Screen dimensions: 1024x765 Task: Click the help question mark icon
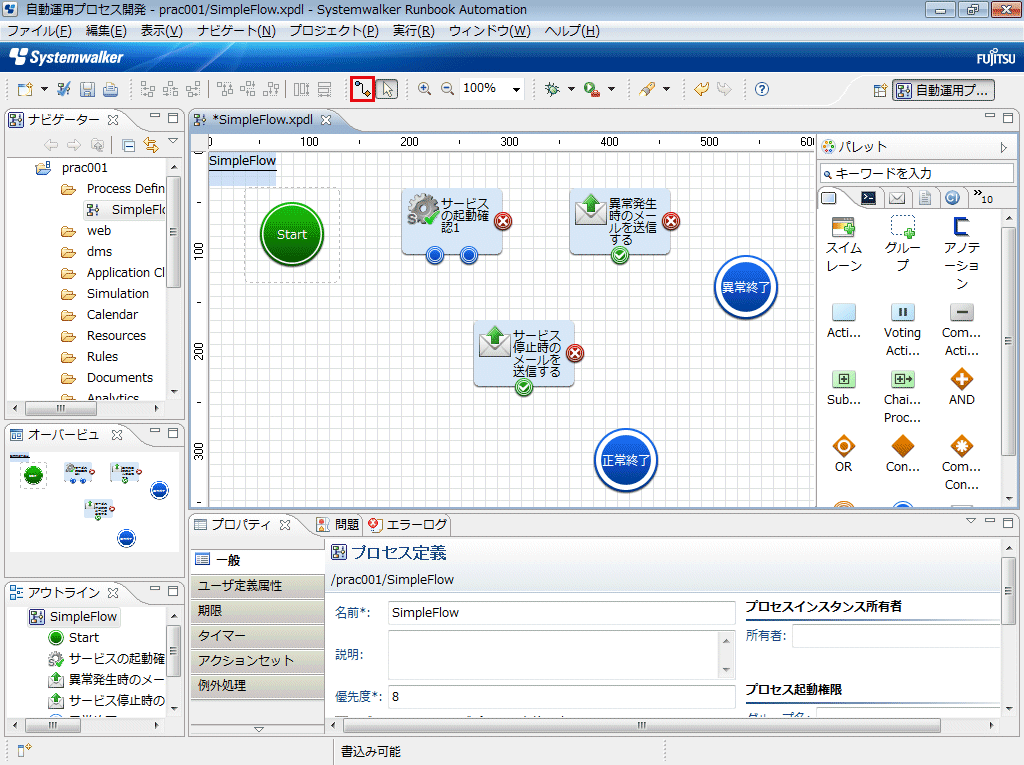point(762,89)
